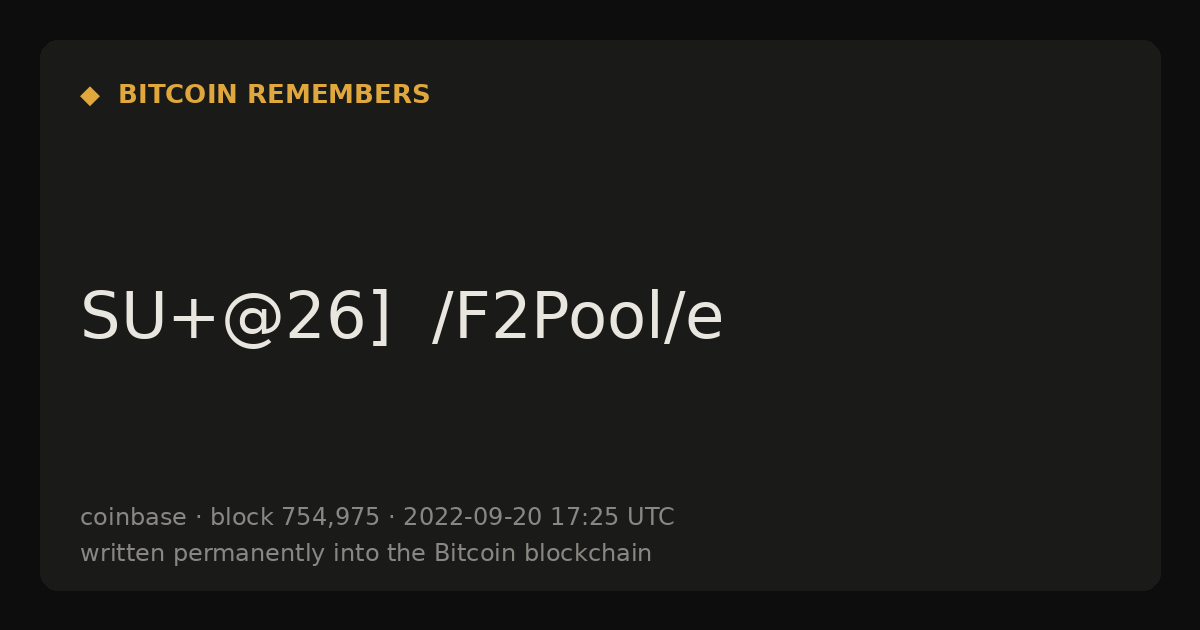Click the block number 754,975

click(x=330, y=518)
